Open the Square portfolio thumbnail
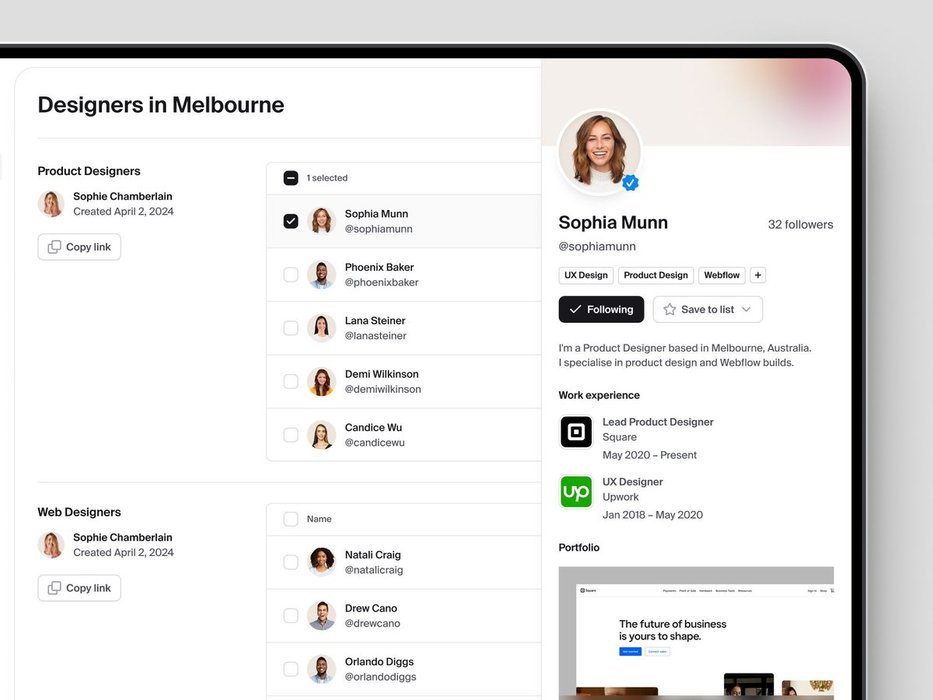The height and width of the screenshot is (700, 933). [696, 633]
